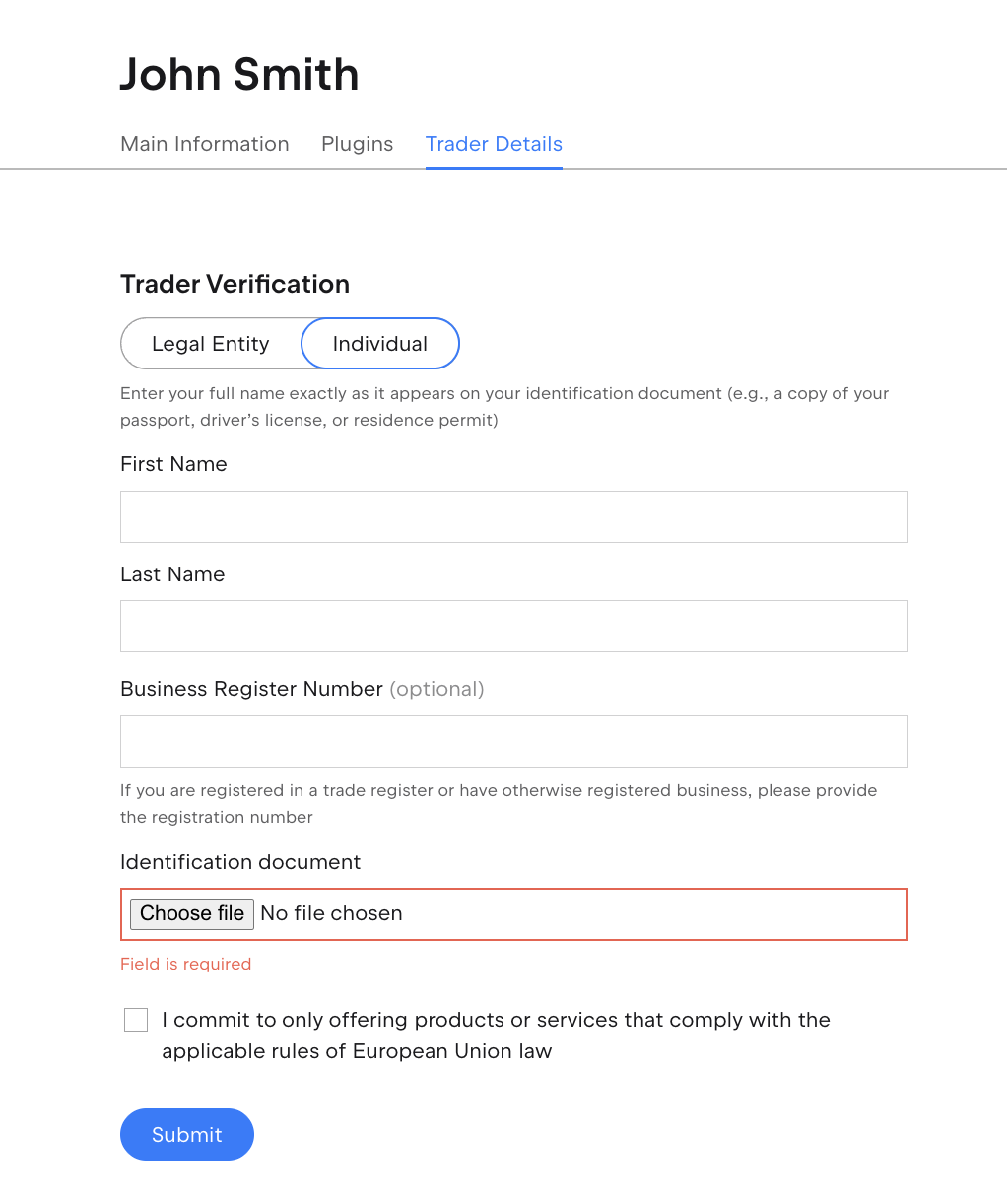
Task: Click the "Field is required" error message
Action: pyautogui.click(x=185, y=964)
